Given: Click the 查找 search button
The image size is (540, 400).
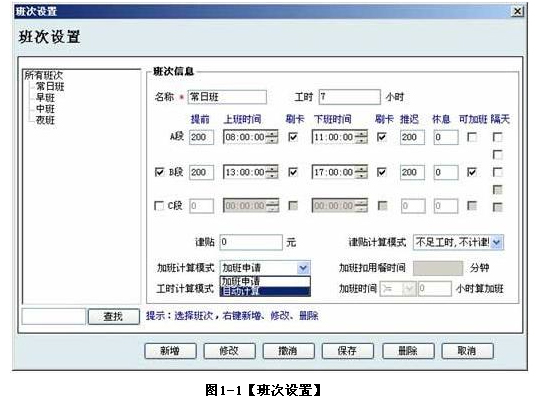Looking at the screenshot, I should (114, 317).
